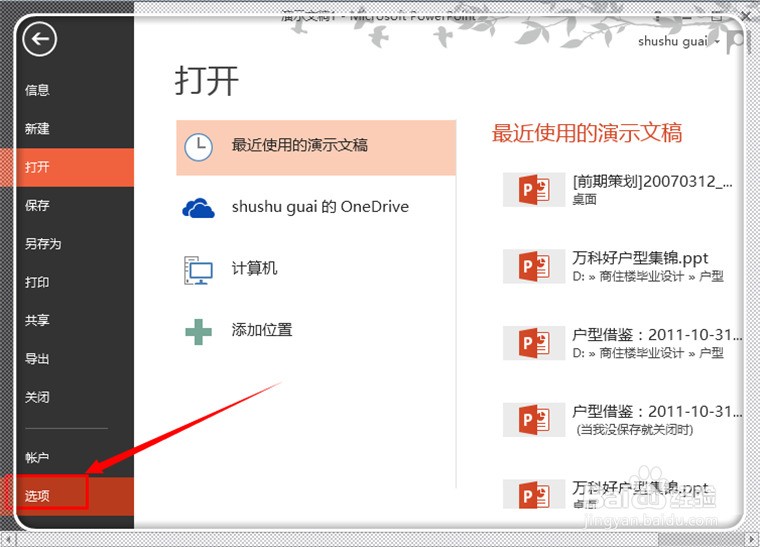The height and width of the screenshot is (547, 760).
Task: Select 导出 in the sidebar
Action: point(37,359)
